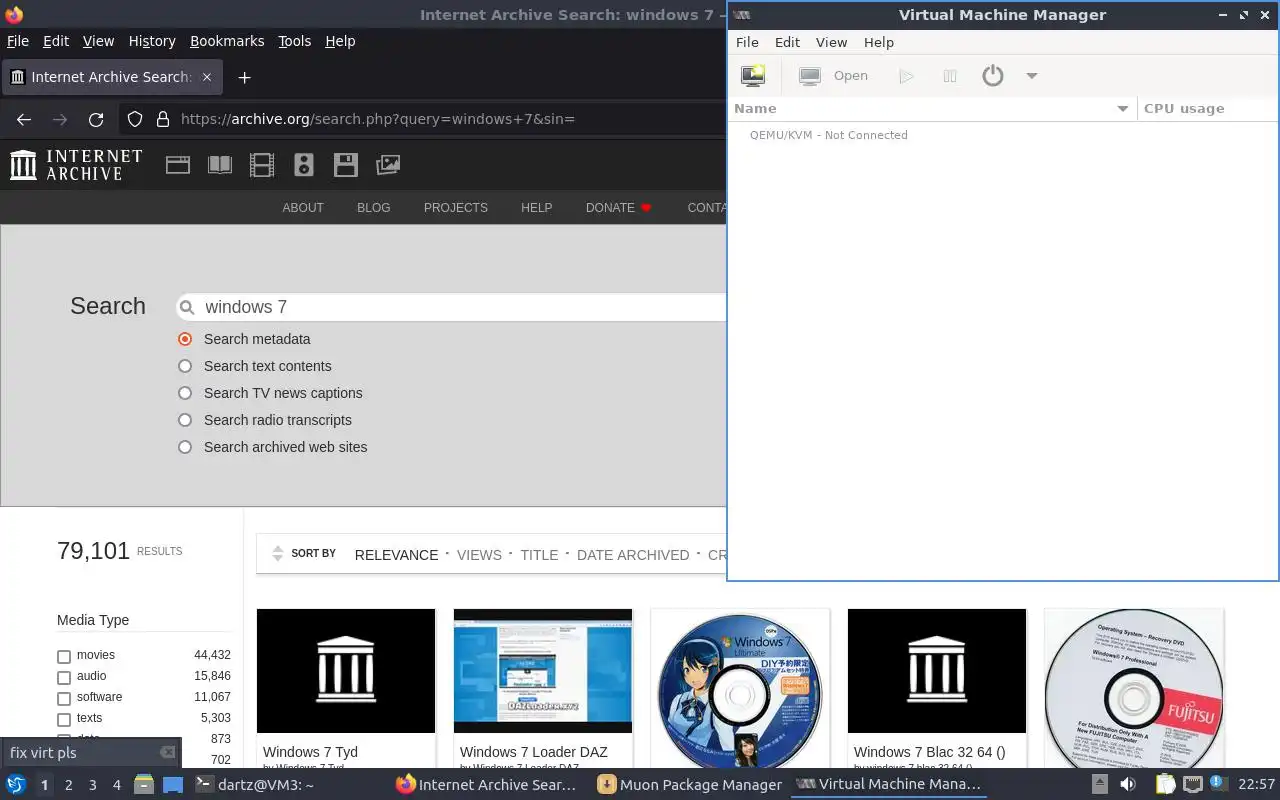The height and width of the screenshot is (800, 1280).
Task: Click the Open console button in Virtual Machine Manager
Action: pos(834,76)
